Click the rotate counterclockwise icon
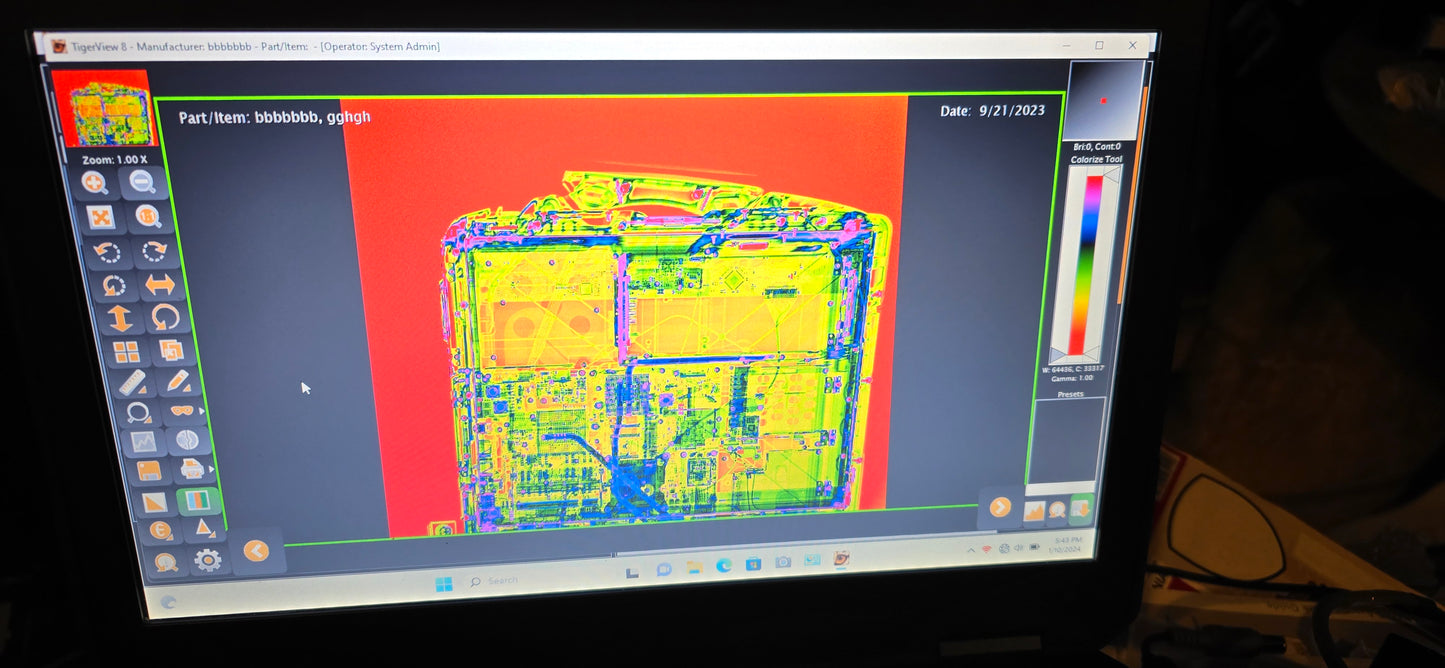This screenshot has height=668, width=1445. [x=105, y=250]
